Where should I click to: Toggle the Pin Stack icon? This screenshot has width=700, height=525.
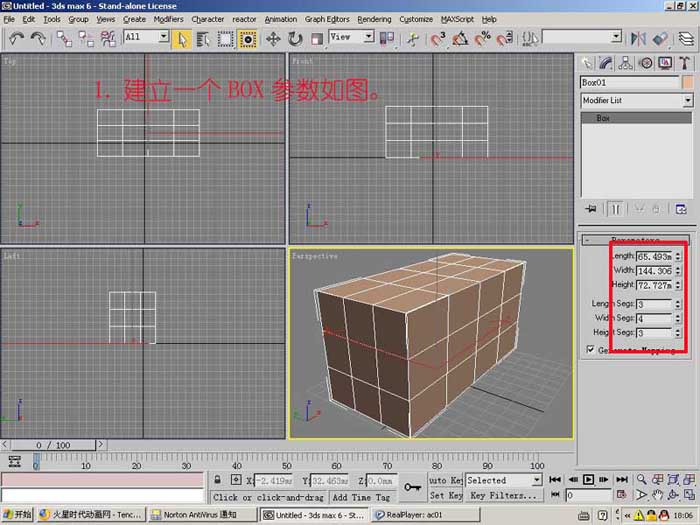591,209
